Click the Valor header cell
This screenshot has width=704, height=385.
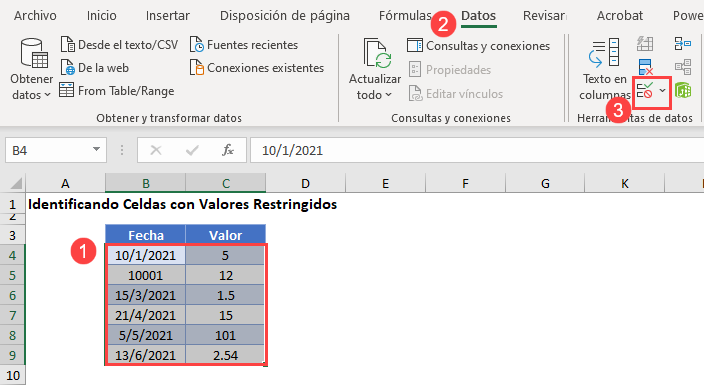225,235
